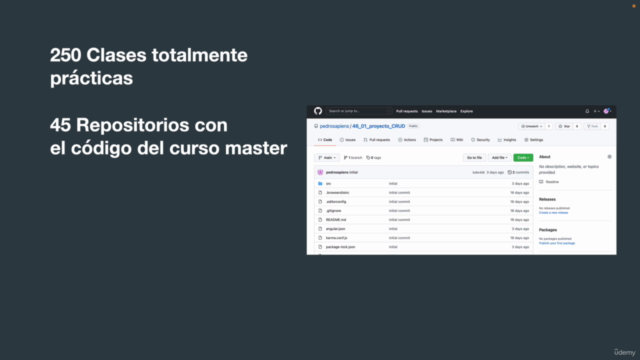640x360 pixels.
Task: Click the file icon beside .editorconfig
Action: (x=320, y=202)
